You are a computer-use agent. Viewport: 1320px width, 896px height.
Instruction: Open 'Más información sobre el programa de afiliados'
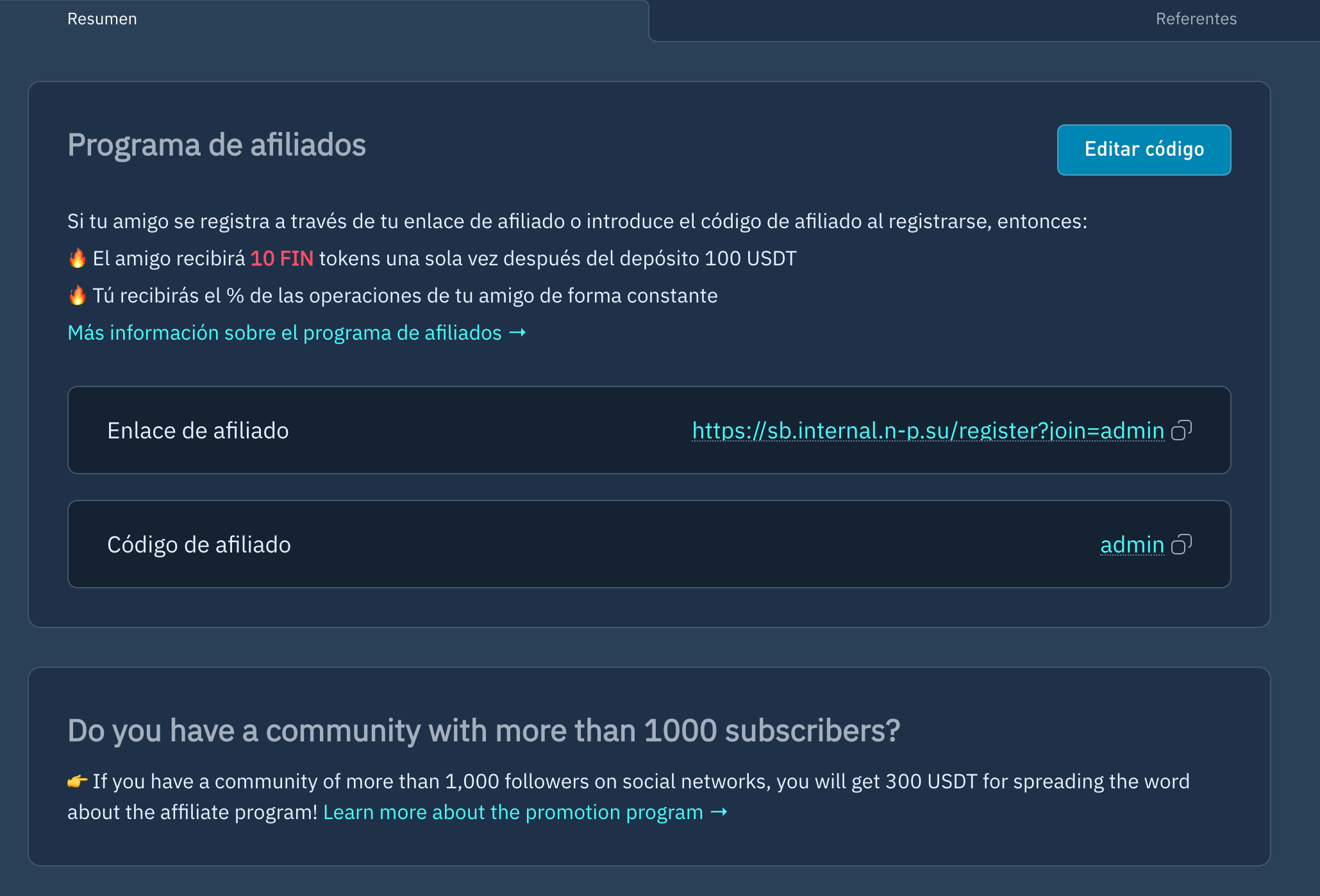point(285,333)
